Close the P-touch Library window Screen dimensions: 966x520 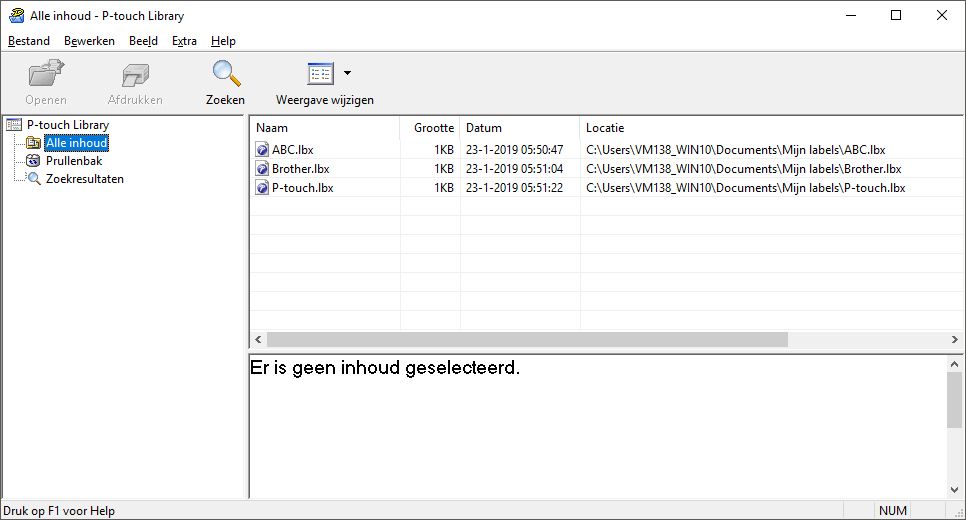pyautogui.click(x=942, y=15)
